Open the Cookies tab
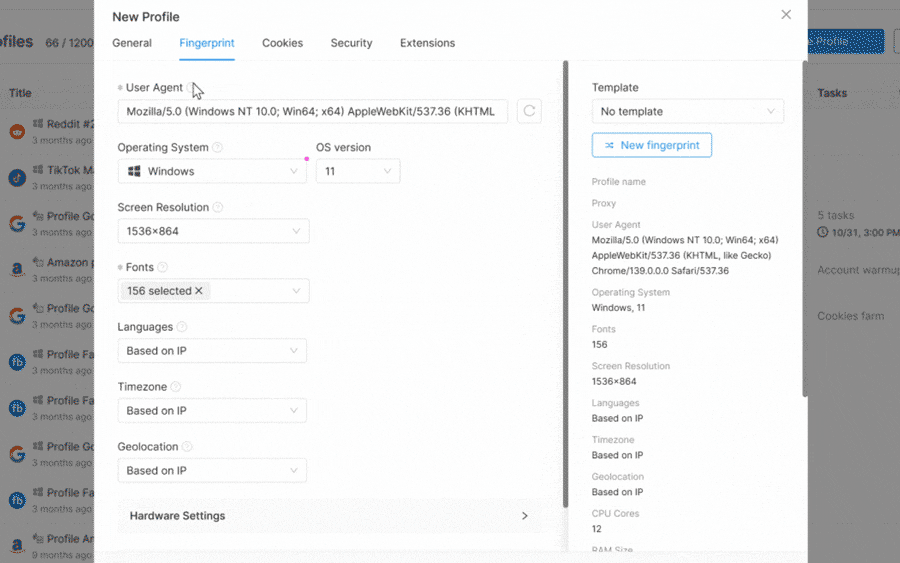This screenshot has height=563, width=900. pyautogui.click(x=282, y=43)
